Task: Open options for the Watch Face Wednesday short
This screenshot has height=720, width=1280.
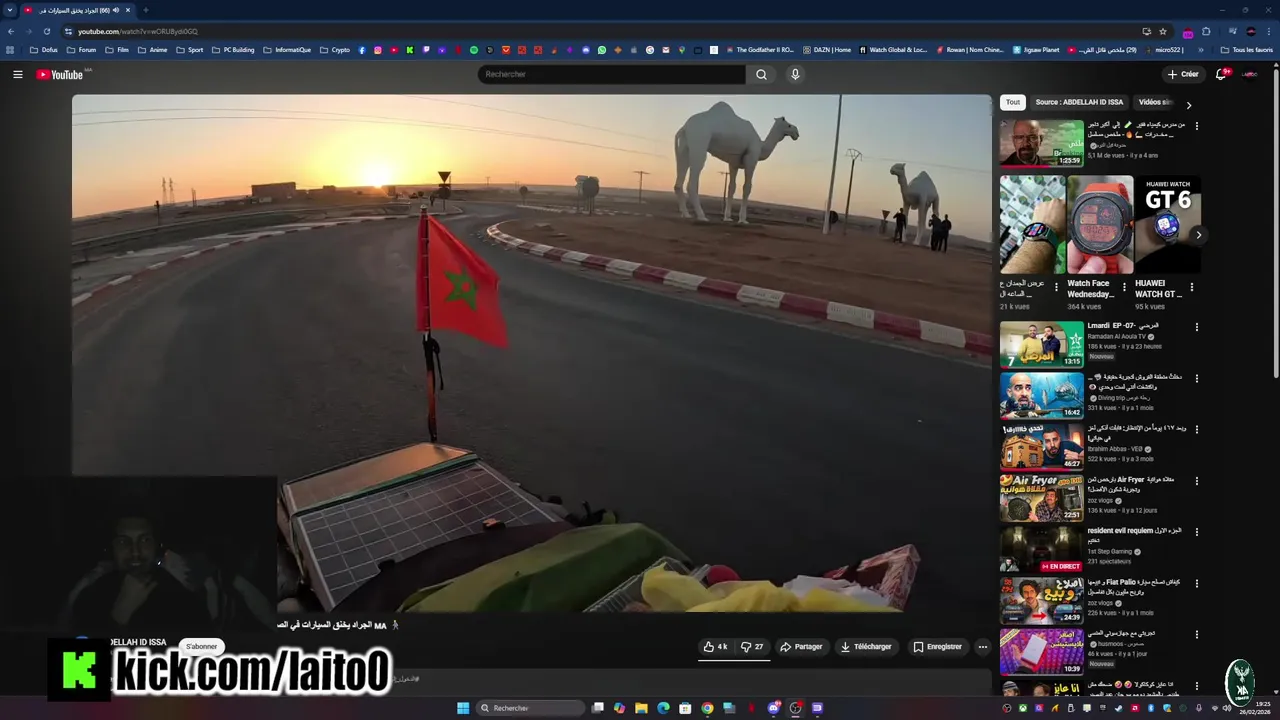Action: pos(1124,287)
